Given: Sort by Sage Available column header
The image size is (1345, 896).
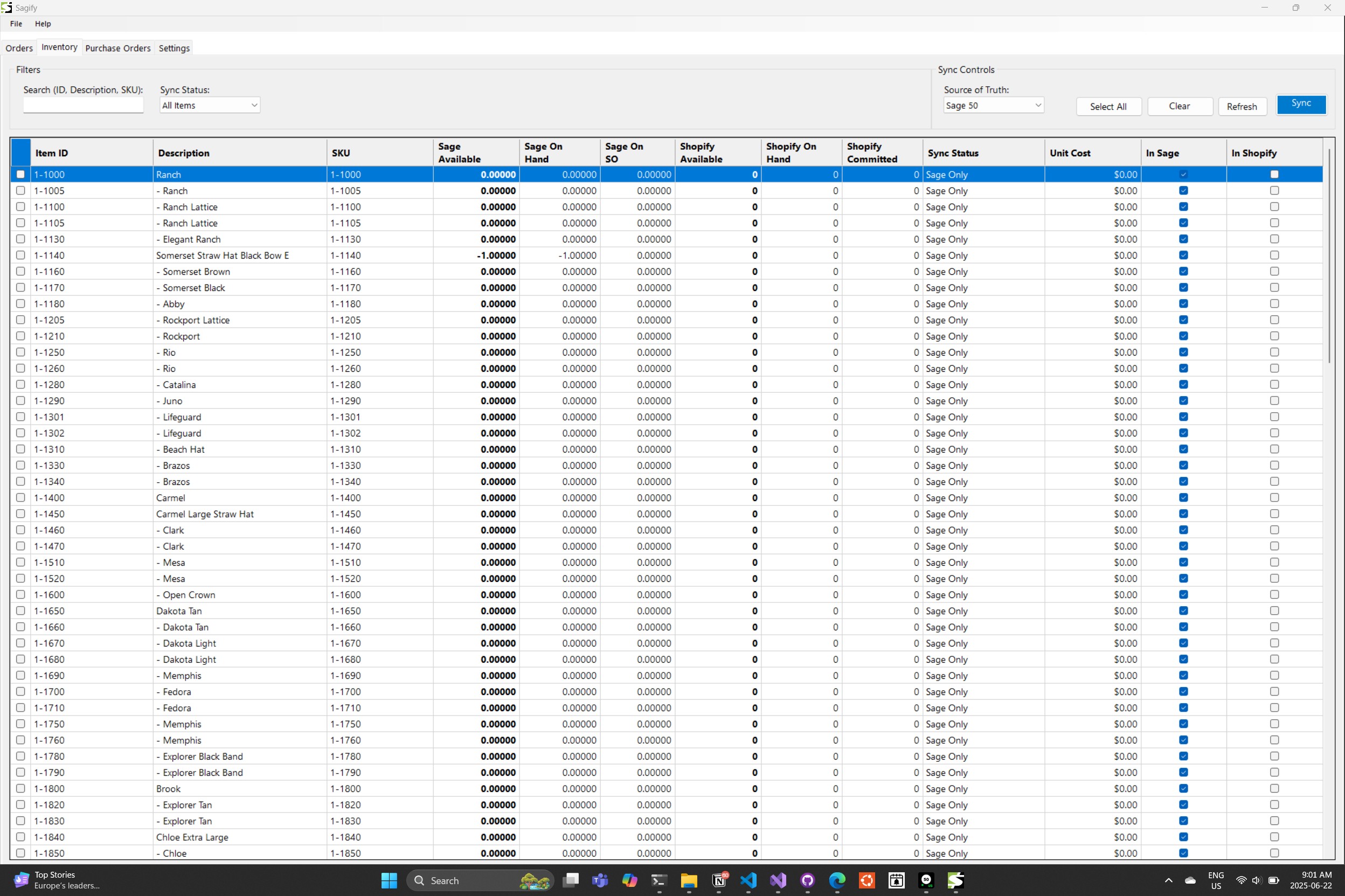Looking at the screenshot, I should (476, 152).
